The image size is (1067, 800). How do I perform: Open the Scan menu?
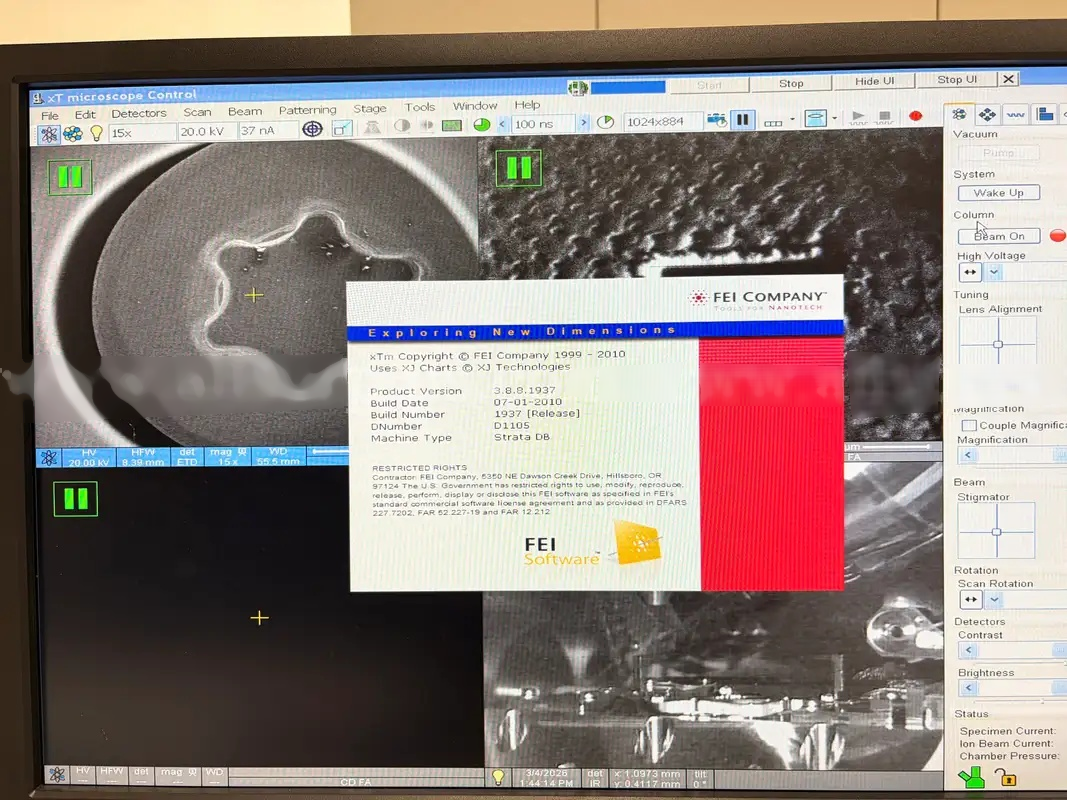coord(197,112)
